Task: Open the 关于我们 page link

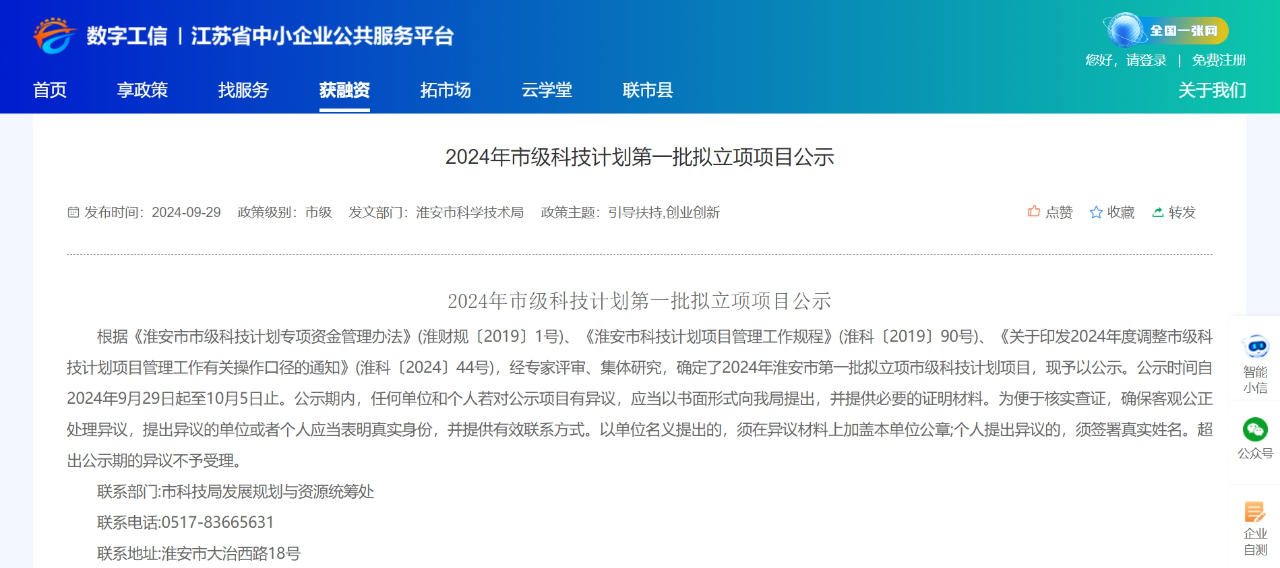Action: coord(1212,90)
